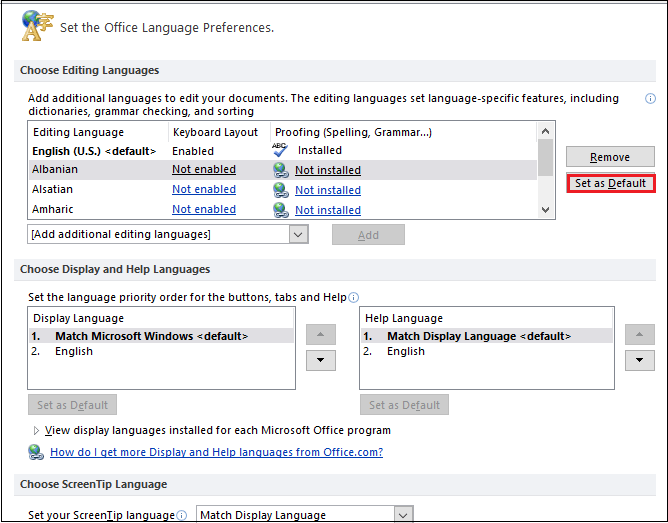Select the Match Display Language ScreenTip combo box
The height and width of the screenshot is (523, 668).
[305, 514]
